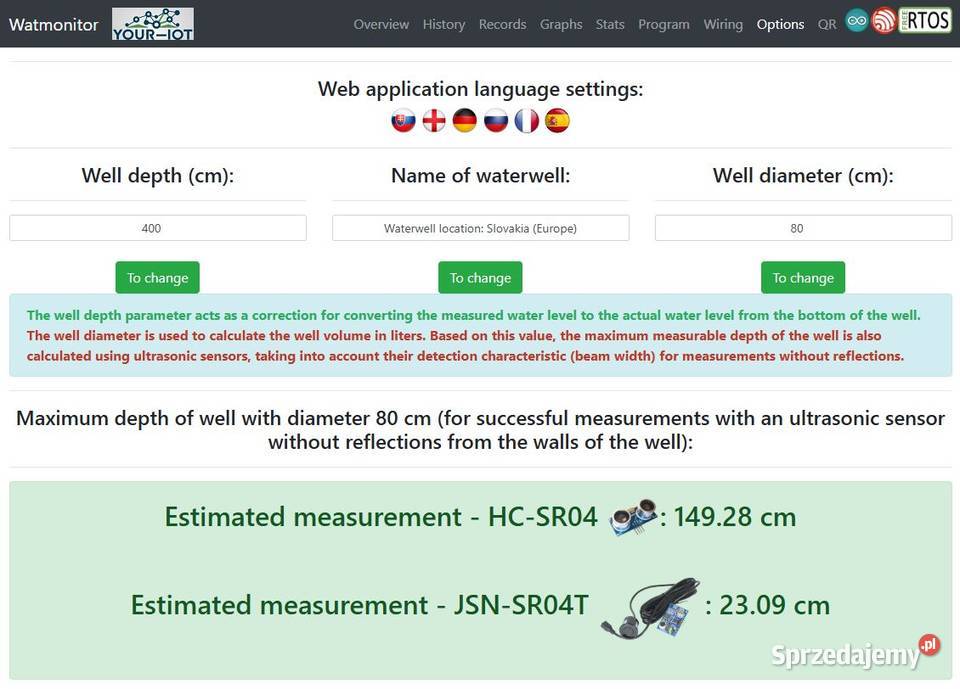Screen dimensions: 960x689
Task: Click the green well depth parameter note
Action: coord(473,315)
